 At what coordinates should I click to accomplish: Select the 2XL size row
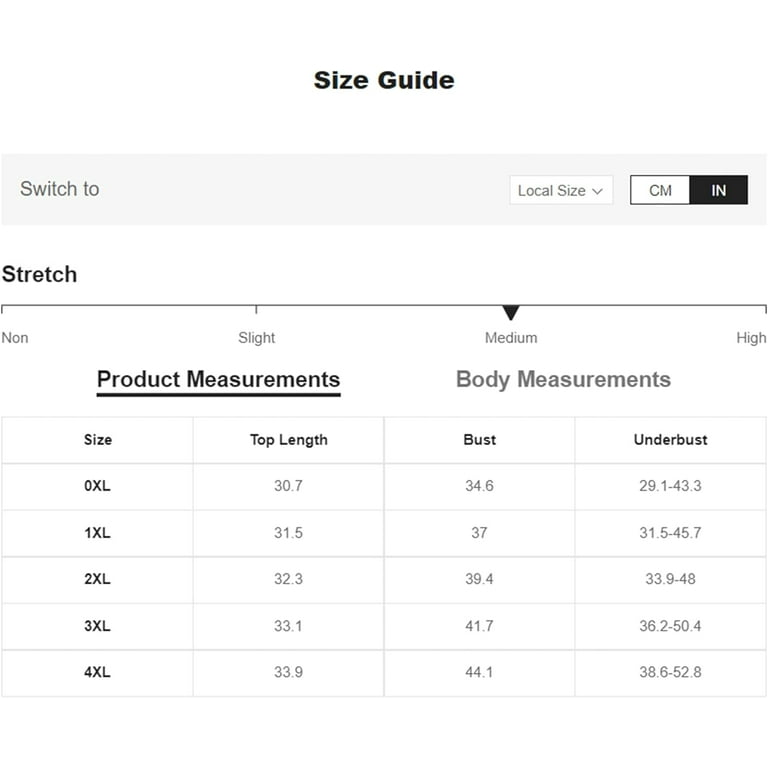(97, 579)
